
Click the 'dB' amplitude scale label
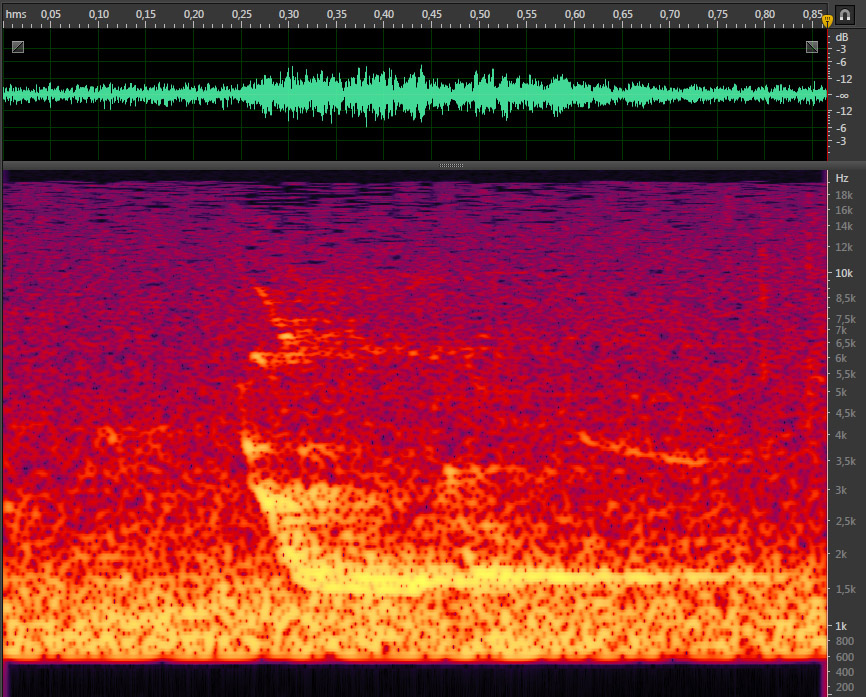pos(842,37)
